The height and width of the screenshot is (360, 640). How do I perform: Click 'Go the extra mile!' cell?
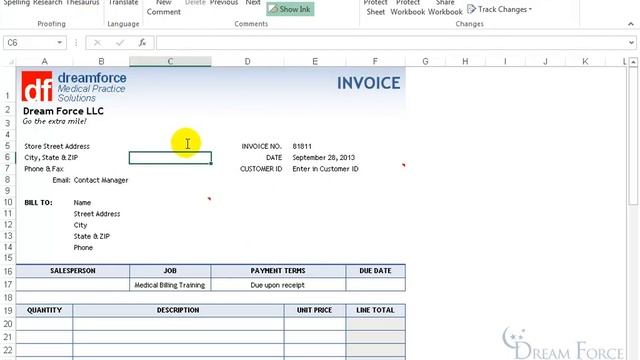(x=54, y=121)
